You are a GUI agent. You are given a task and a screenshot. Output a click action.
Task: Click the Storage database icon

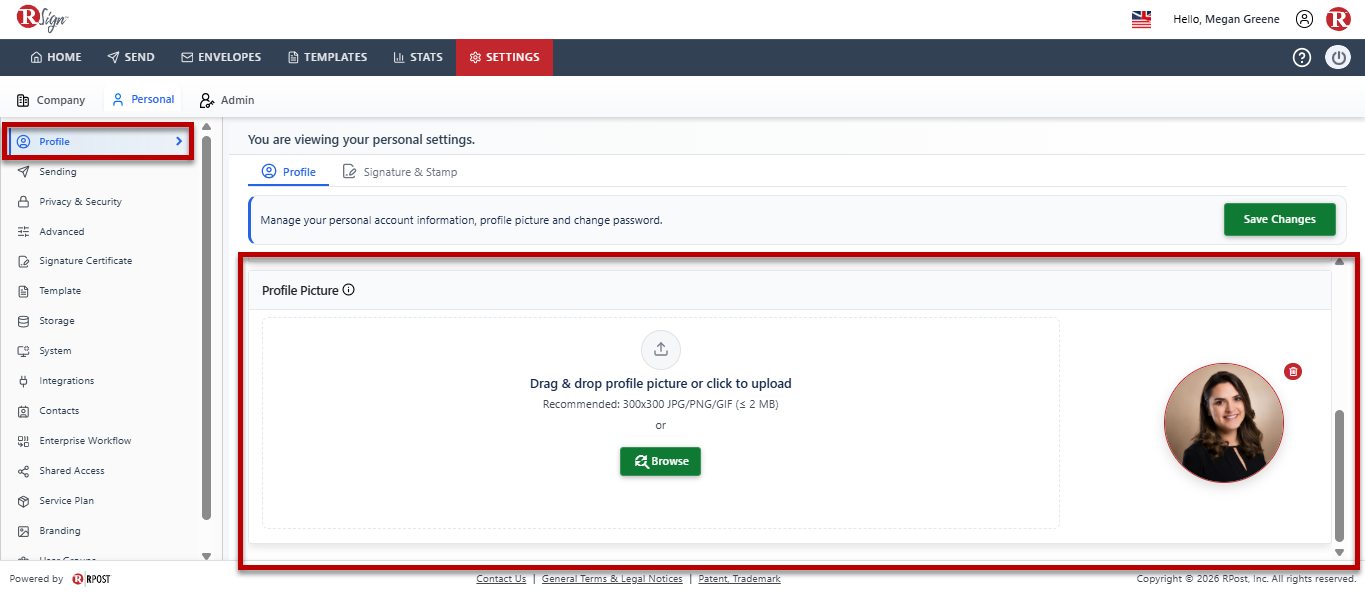pos(23,321)
